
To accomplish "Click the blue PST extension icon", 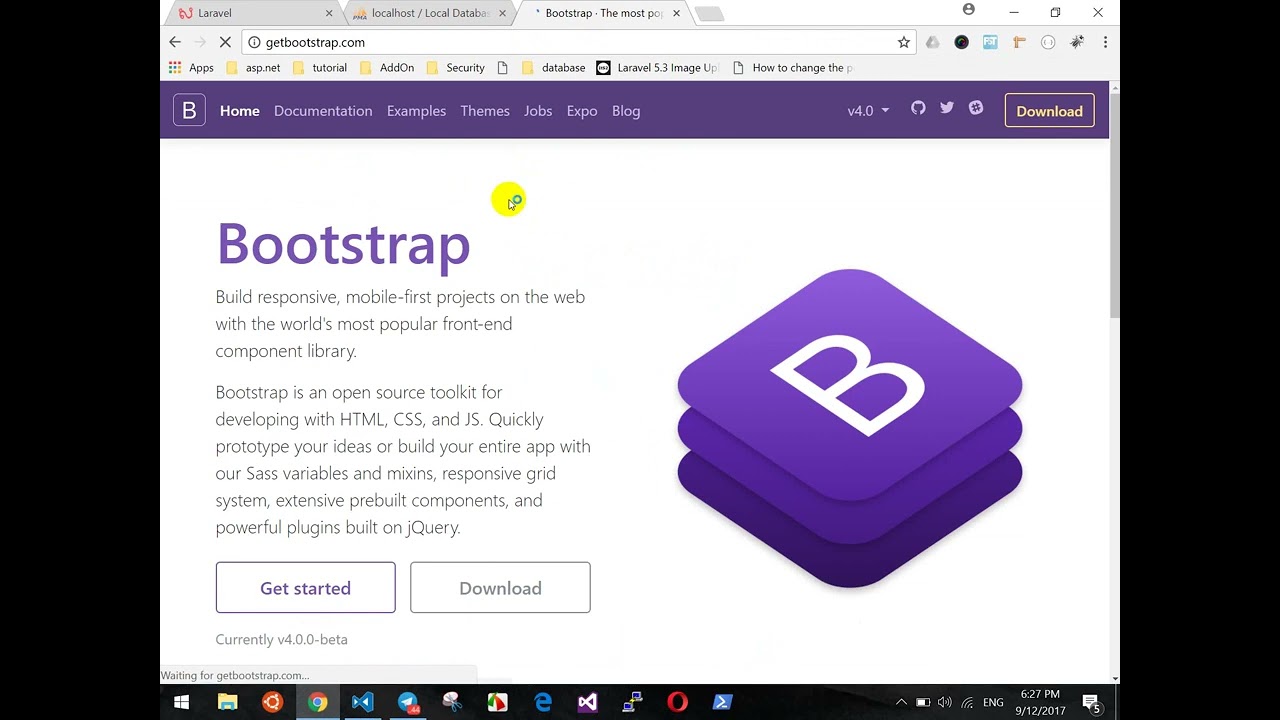I will click(990, 42).
